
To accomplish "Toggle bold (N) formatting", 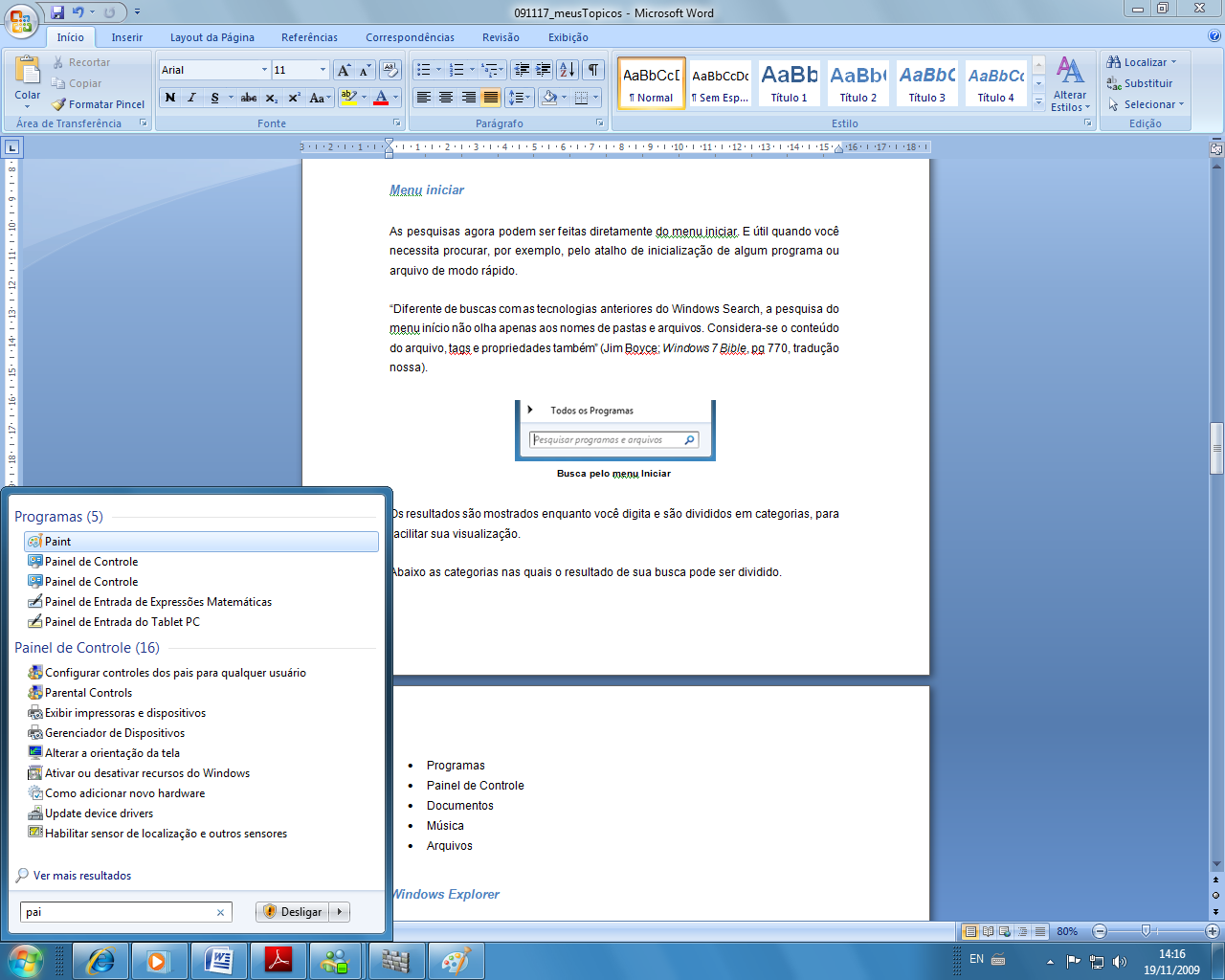I will coord(170,98).
